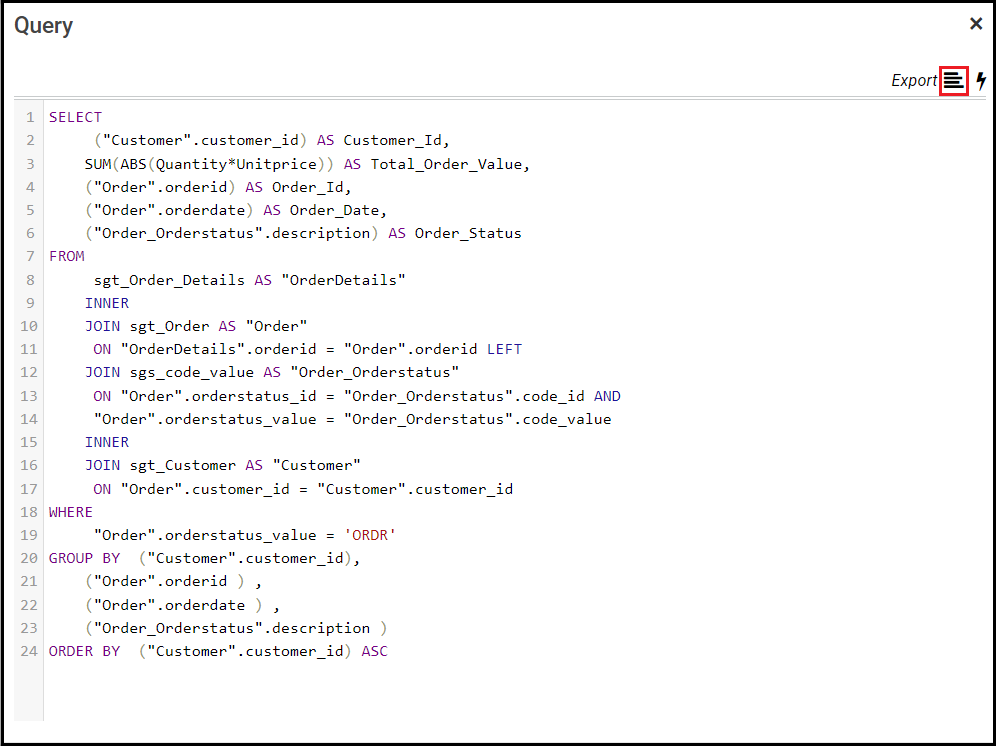The width and height of the screenshot is (996, 746).
Task: Click the SELECT keyword on line 1
Action: tap(75, 117)
